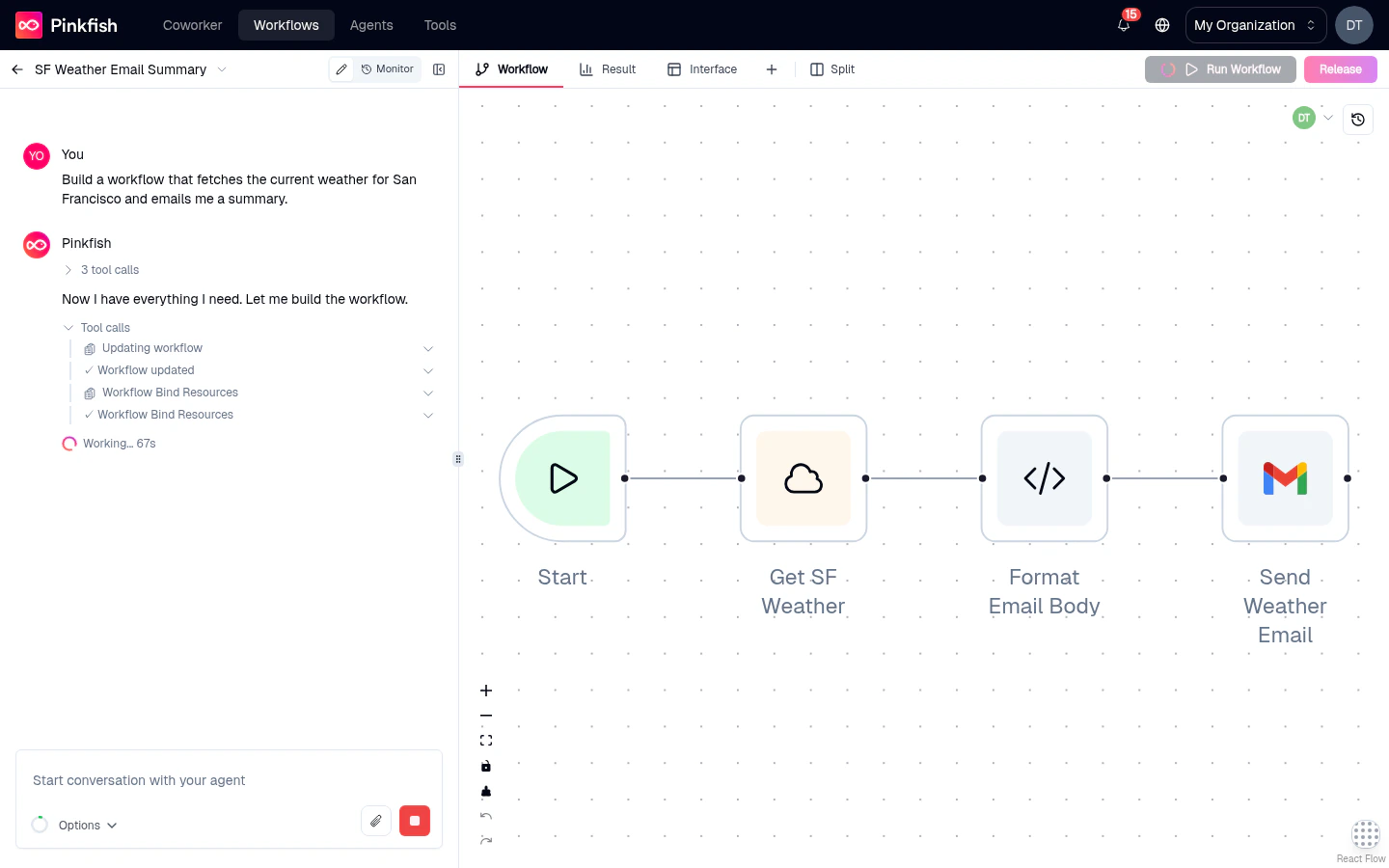Screen dimensions: 1389x868
Task: Collapse the Tool calls section
Action: [x=68, y=327]
